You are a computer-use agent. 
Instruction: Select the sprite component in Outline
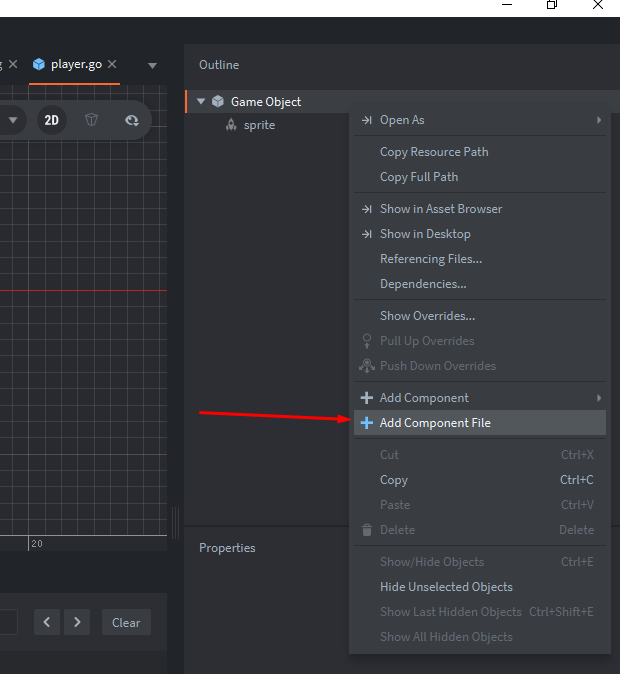click(259, 125)
